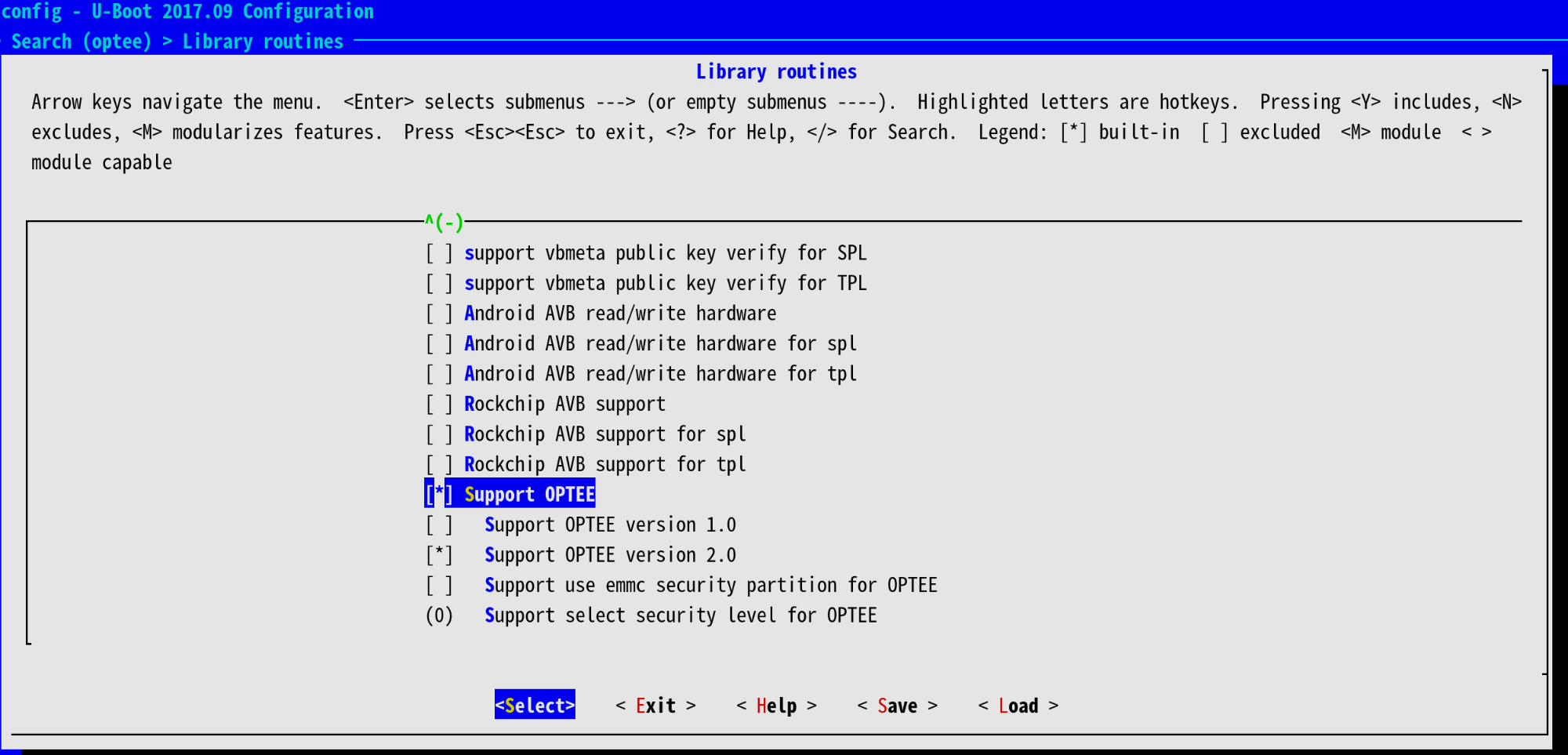Select 'Support OPTEE version 2.0' label

pyautogui.click(x=610, y=555)
